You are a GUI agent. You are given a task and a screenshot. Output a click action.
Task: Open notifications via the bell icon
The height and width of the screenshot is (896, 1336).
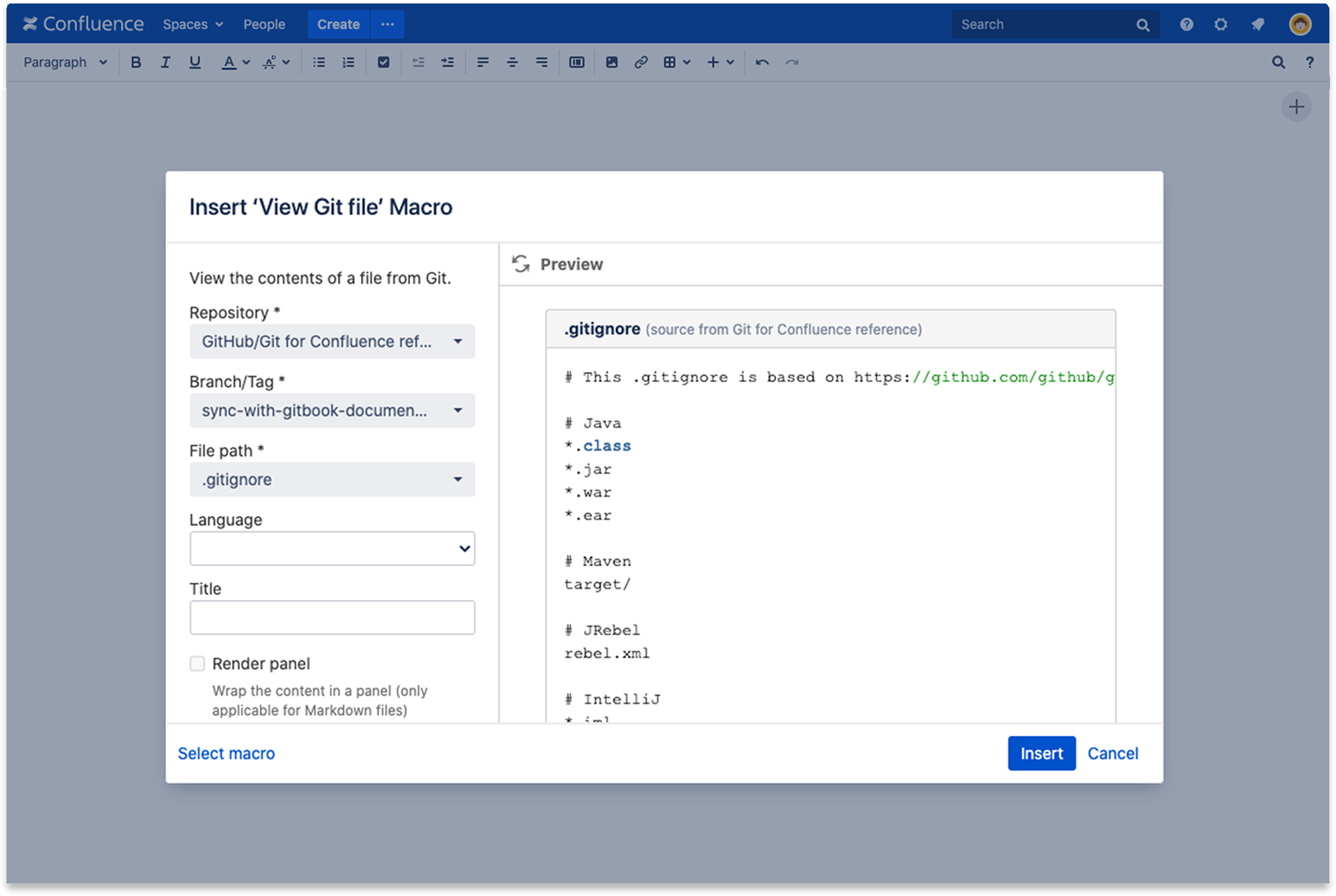click(x=1257, y=24)
